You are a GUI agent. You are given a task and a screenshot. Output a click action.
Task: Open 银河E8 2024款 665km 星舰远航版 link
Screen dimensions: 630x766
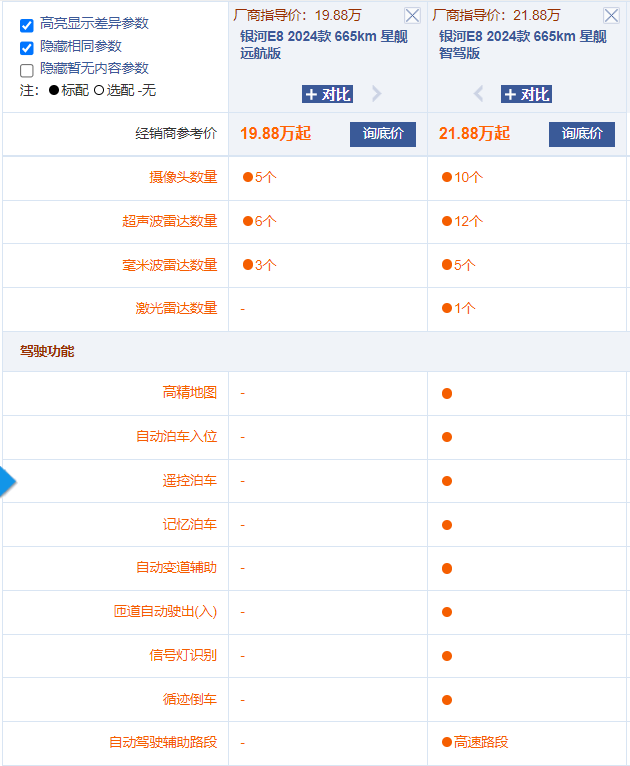coord(323,44)
